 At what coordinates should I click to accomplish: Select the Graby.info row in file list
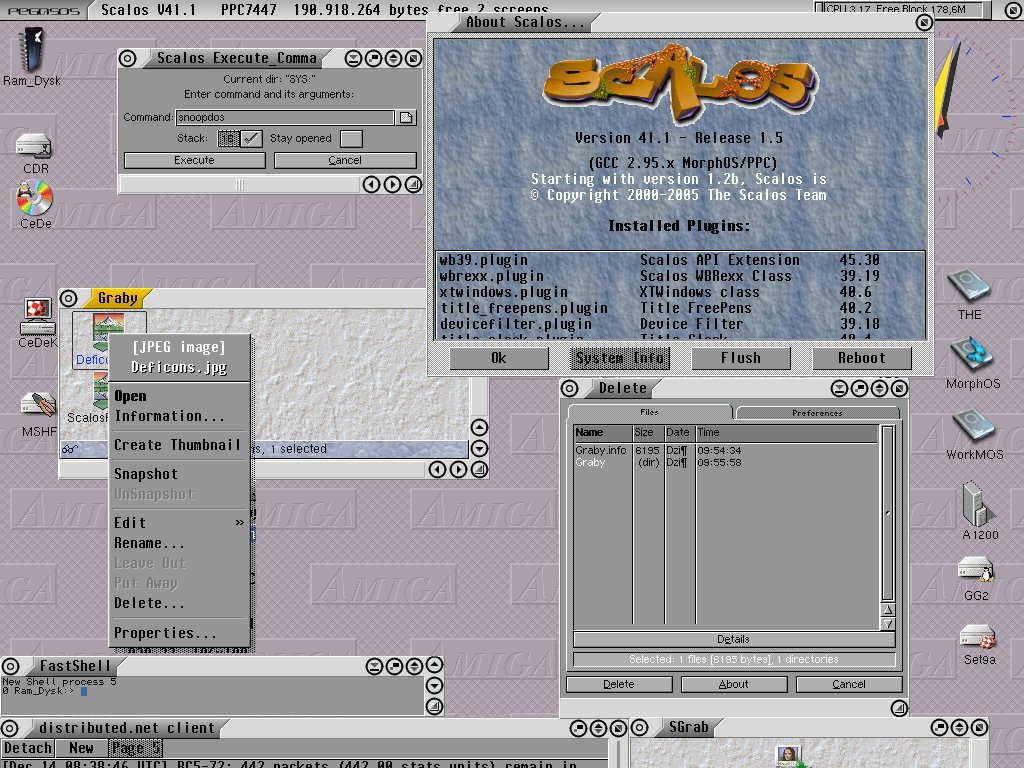click(x=725, y=450)
